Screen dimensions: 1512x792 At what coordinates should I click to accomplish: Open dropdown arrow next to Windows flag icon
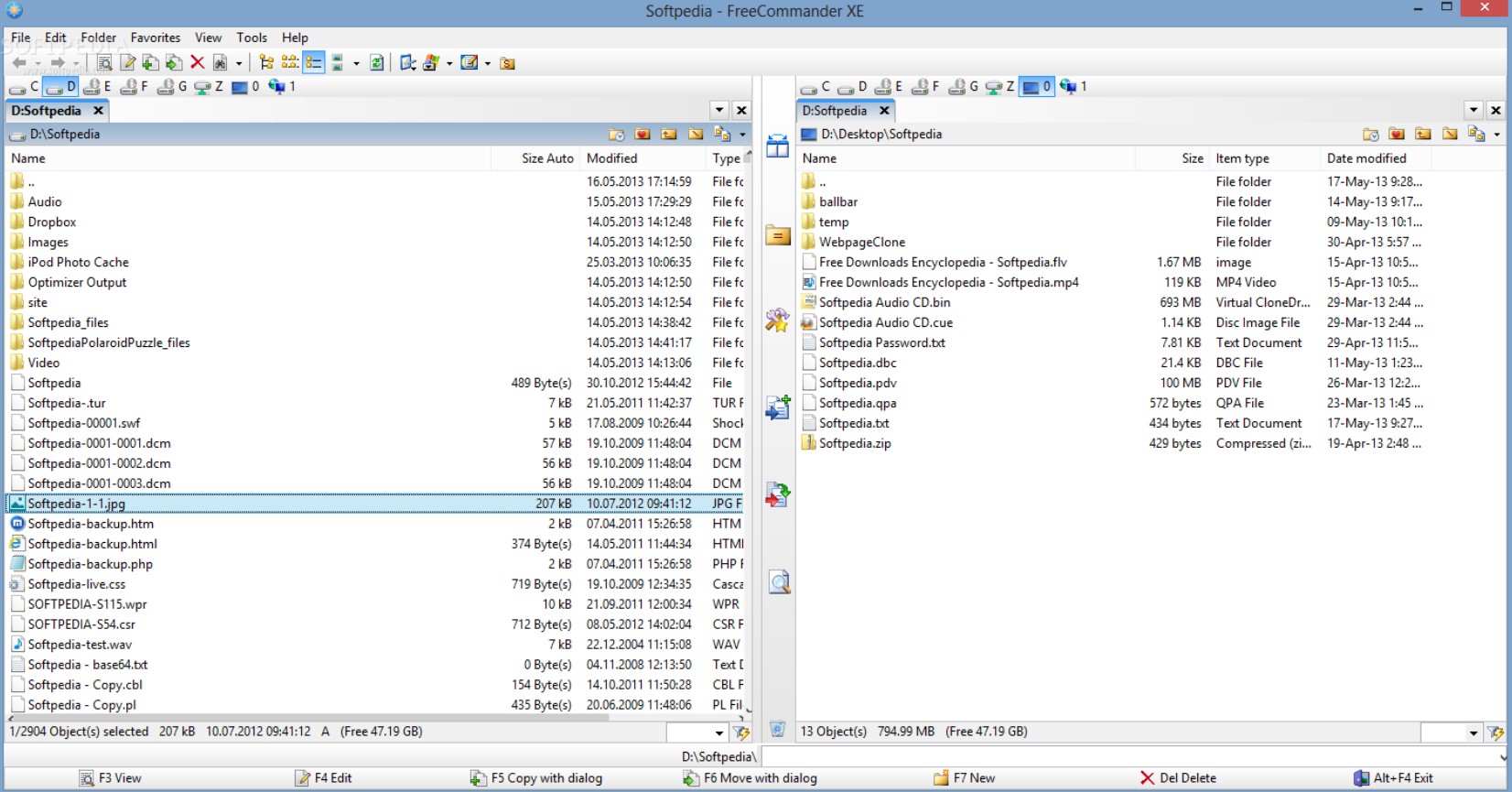pos(449,63)
